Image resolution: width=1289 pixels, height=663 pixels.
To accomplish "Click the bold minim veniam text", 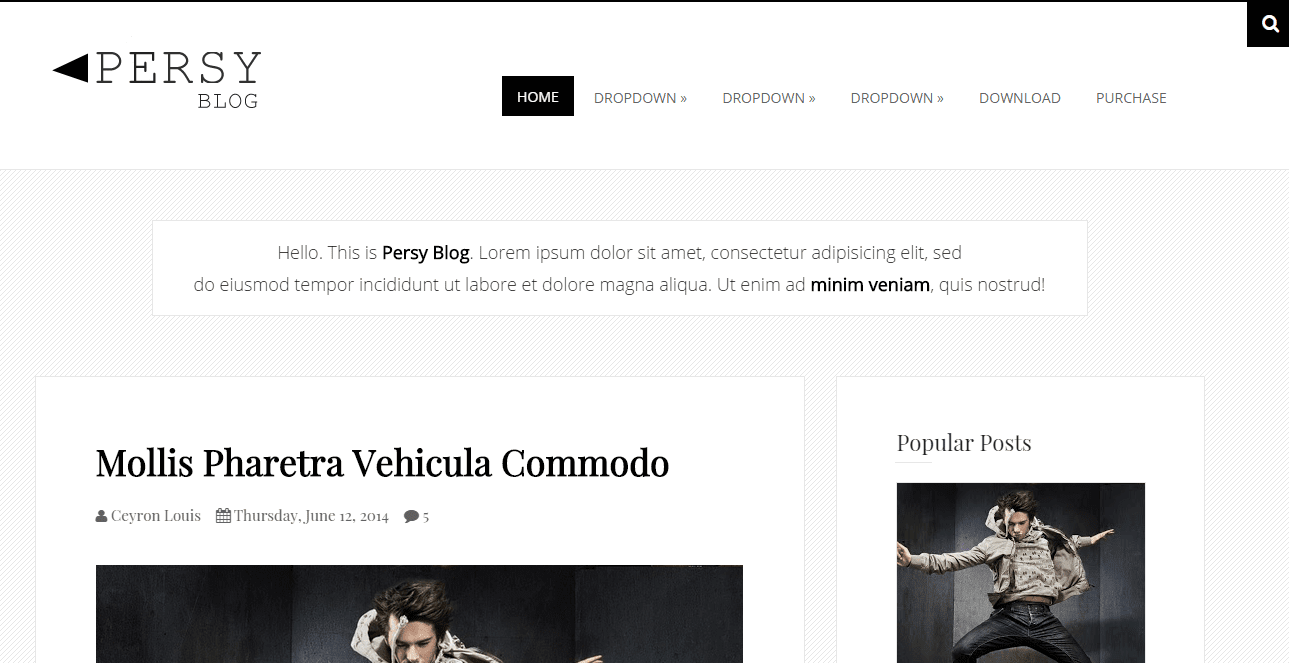I will (870, 285).
